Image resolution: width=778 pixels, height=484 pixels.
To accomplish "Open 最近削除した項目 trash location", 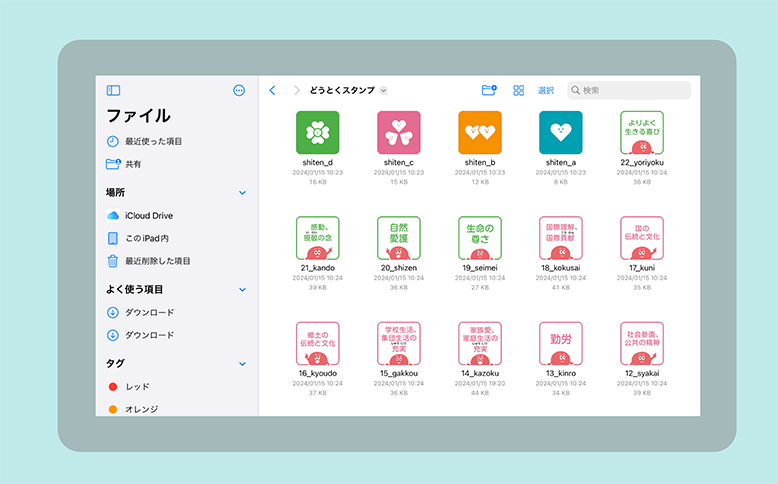I will coord(157,261).
